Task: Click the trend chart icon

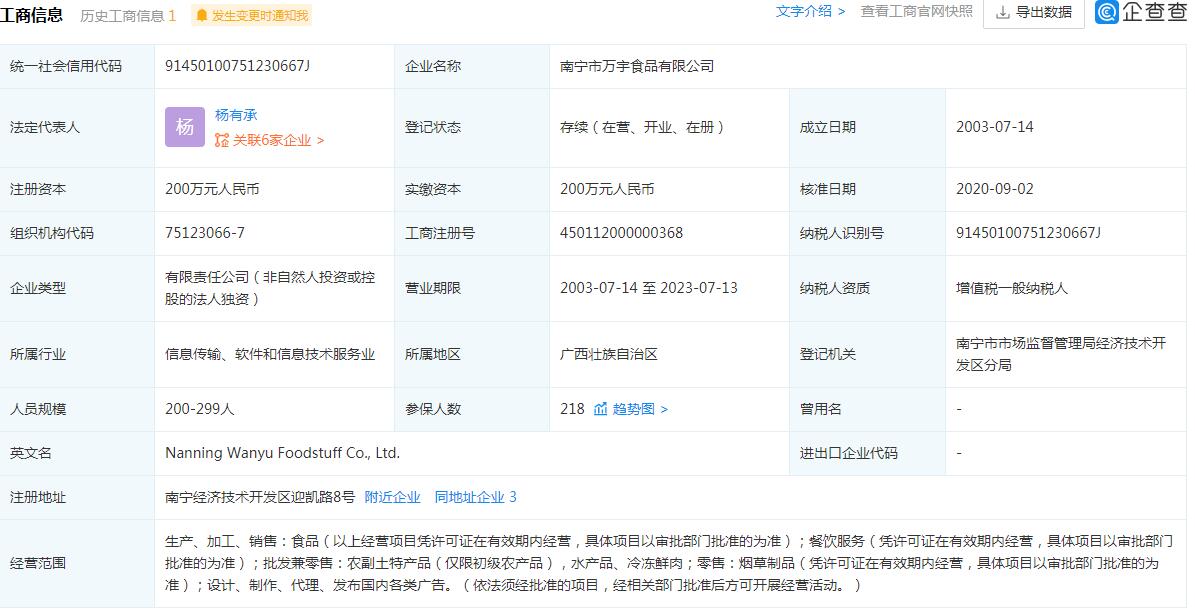Action: point(601,409)
